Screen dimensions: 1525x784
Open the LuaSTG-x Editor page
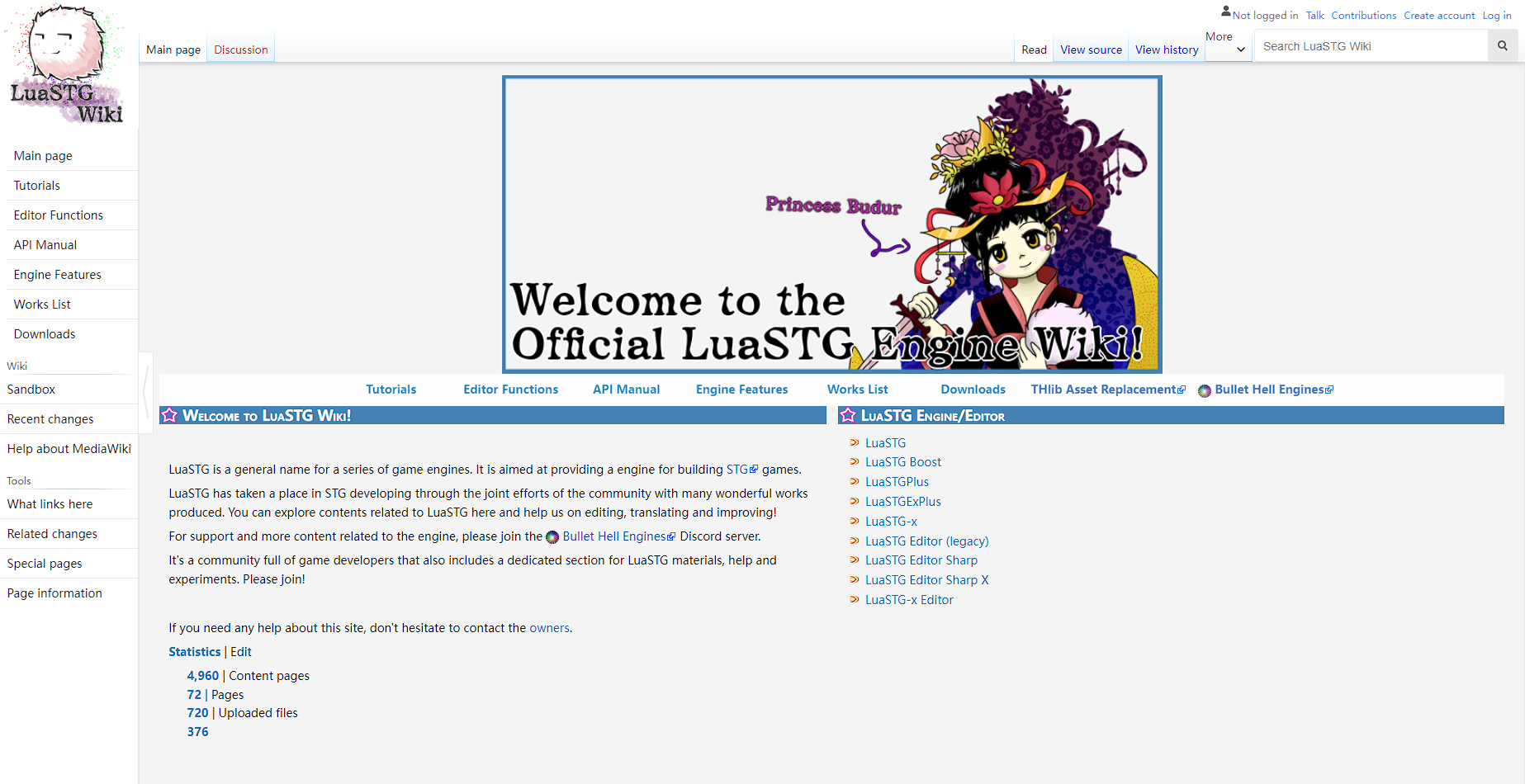pos(909,600)
